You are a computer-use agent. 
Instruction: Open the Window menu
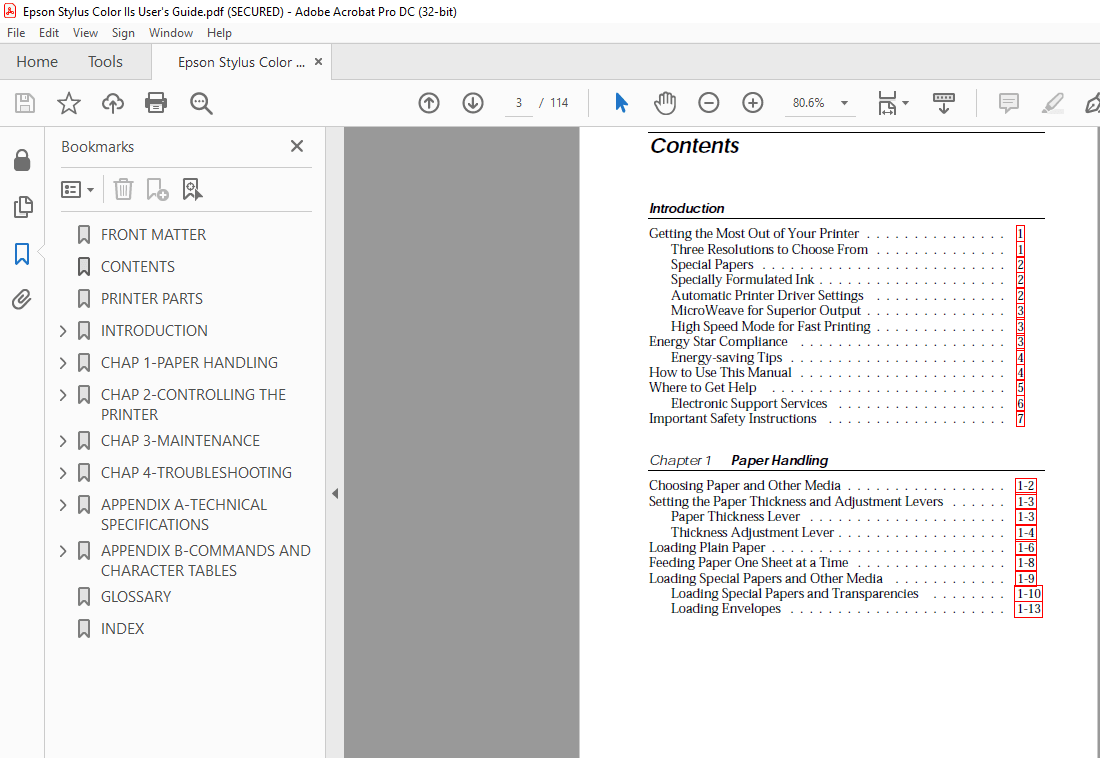[x=170, y=33]
